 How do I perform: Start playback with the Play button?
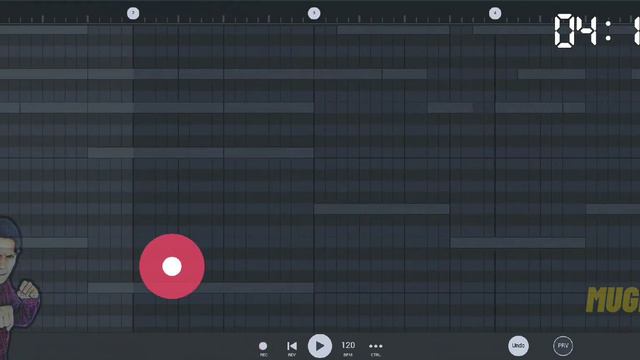point(320,346)
